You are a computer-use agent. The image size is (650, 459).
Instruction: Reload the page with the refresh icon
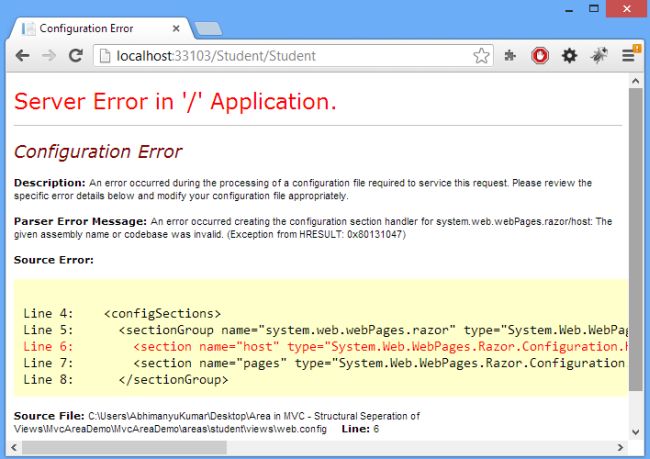point(75,56)
